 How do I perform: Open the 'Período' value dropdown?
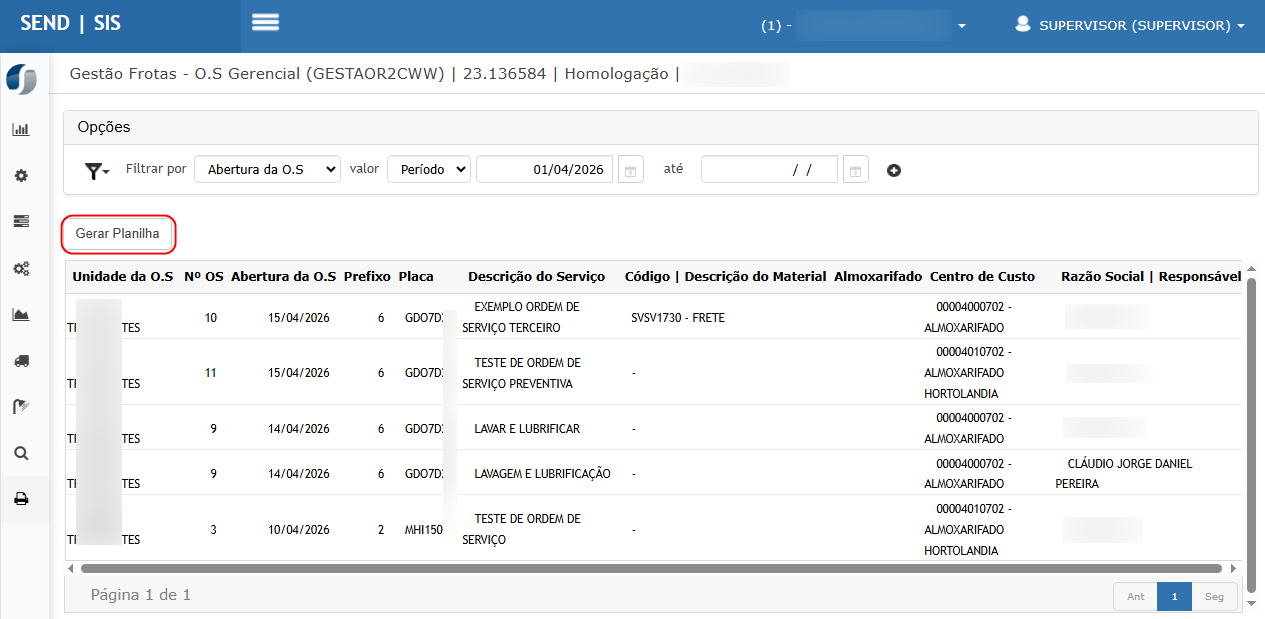click(x=428, y=170)
